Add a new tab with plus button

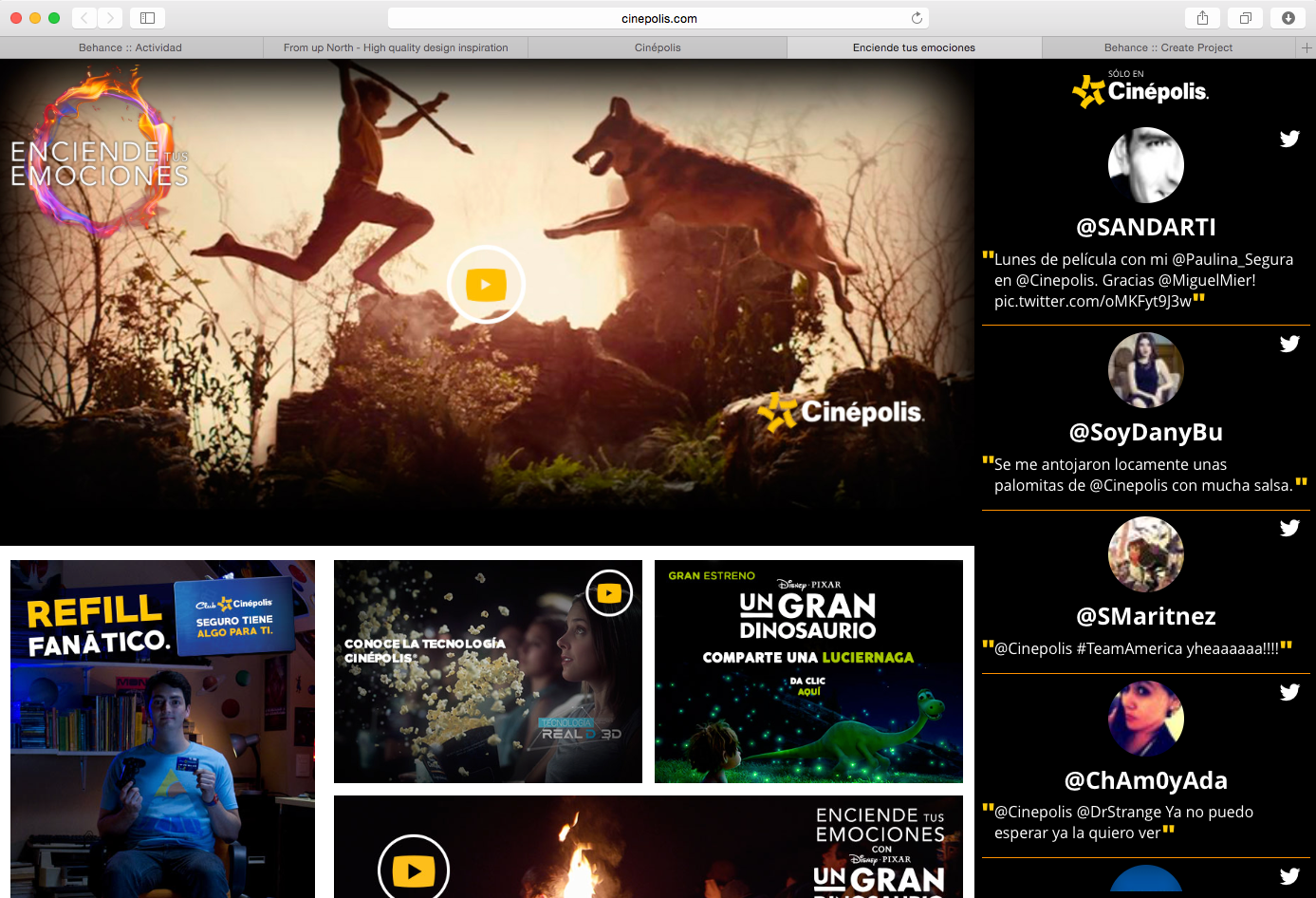tap(1307, 47)
